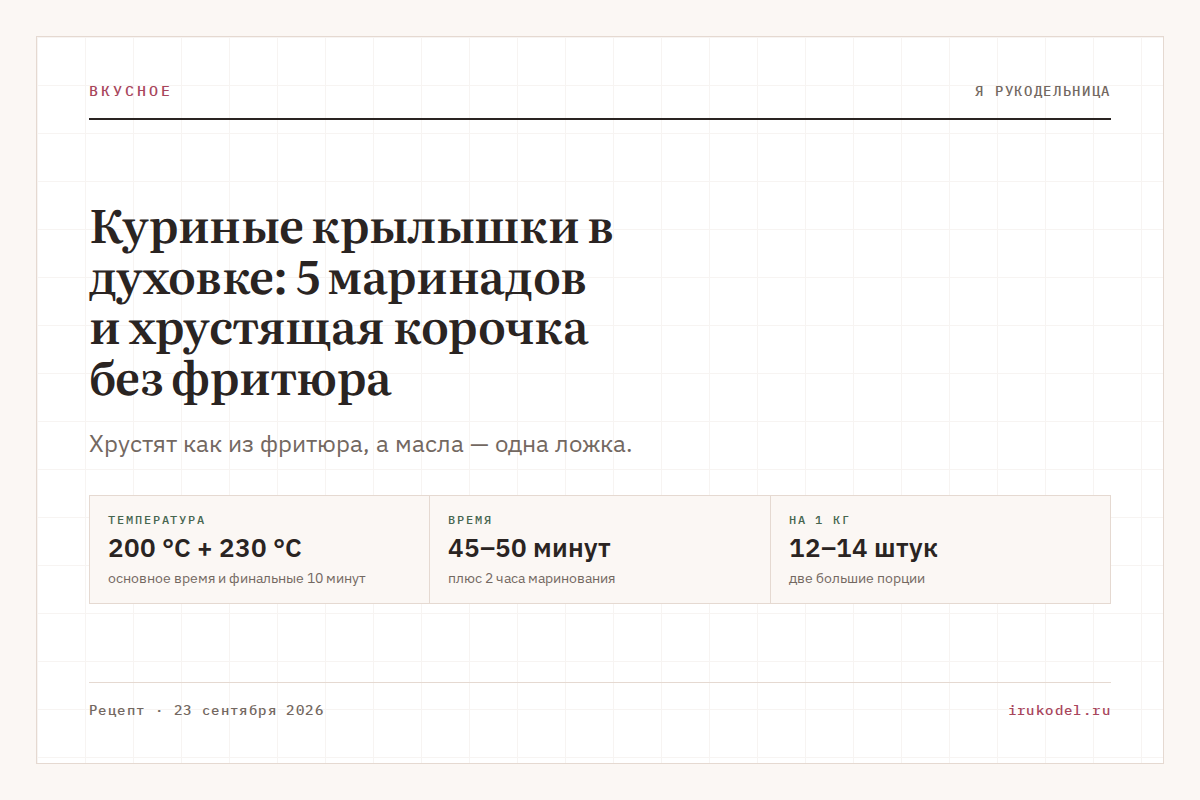Click the value 45–50 минут
This screenshot has width=1200, height=800.
(529, 549)
